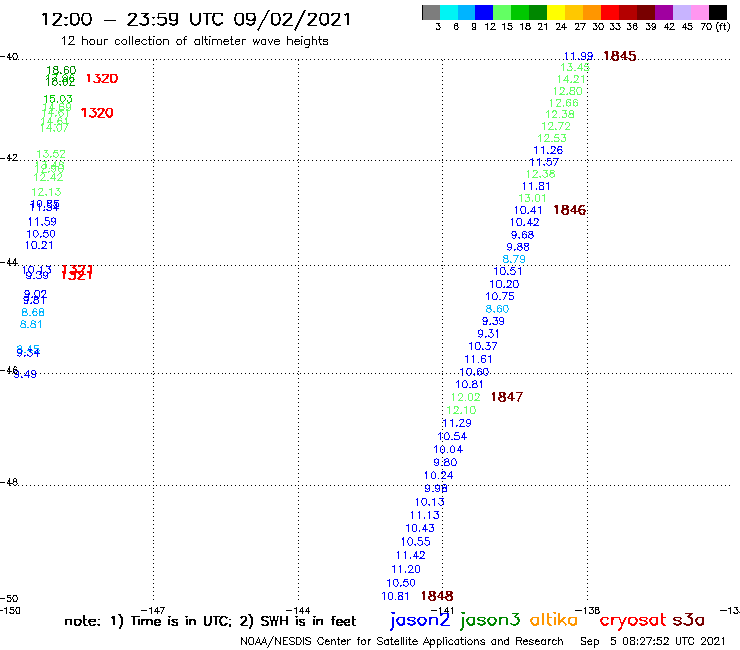740x650 pixels.
Task: Click the wave height value 13.52
Action: point(51,154)
